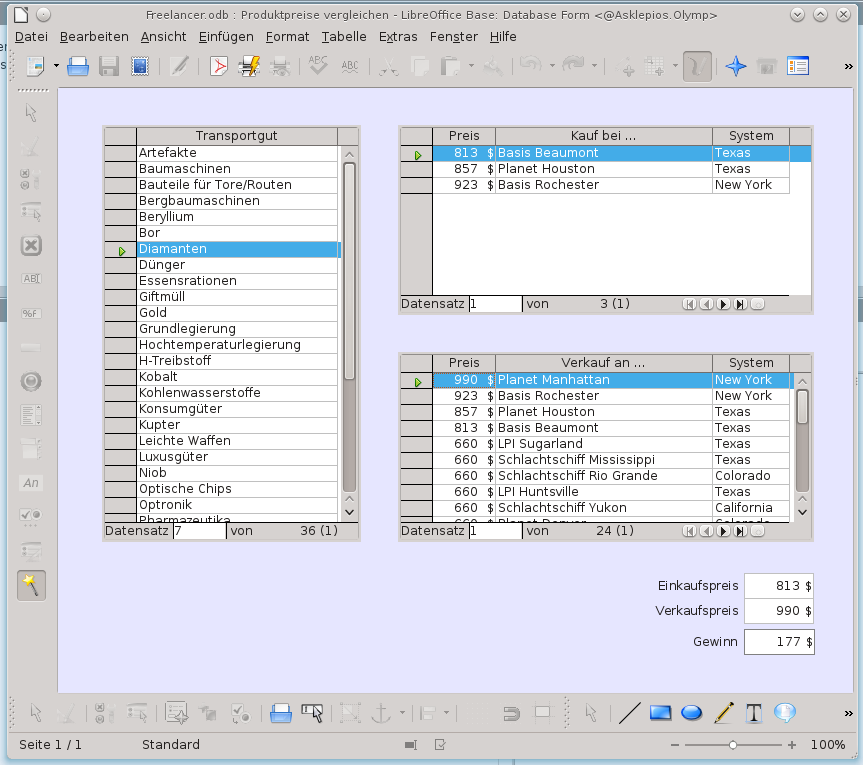The image size is (863, 765).
Task: Click the Save floppy disk icon
Action: 109,67
